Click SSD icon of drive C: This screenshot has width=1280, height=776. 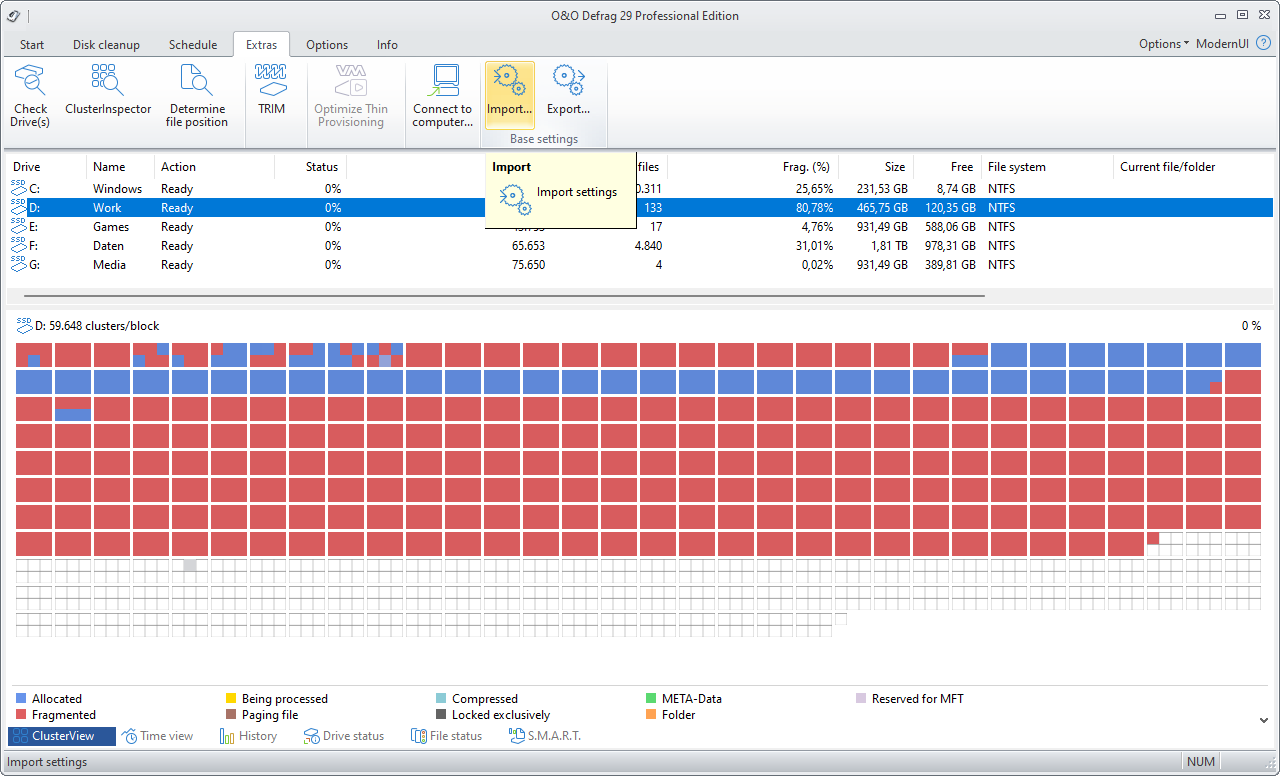[18, 187]
